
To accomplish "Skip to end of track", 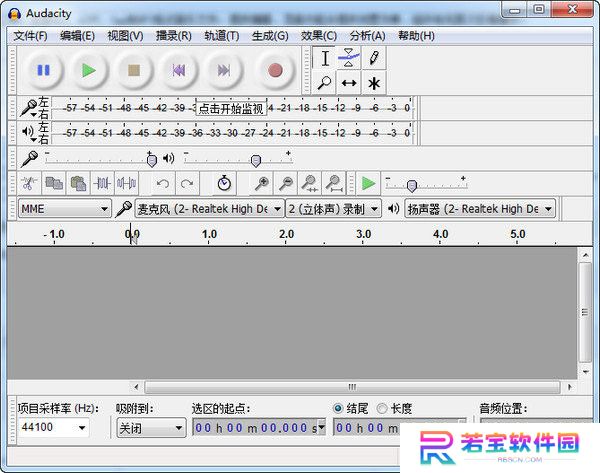I will coord(224,70).
